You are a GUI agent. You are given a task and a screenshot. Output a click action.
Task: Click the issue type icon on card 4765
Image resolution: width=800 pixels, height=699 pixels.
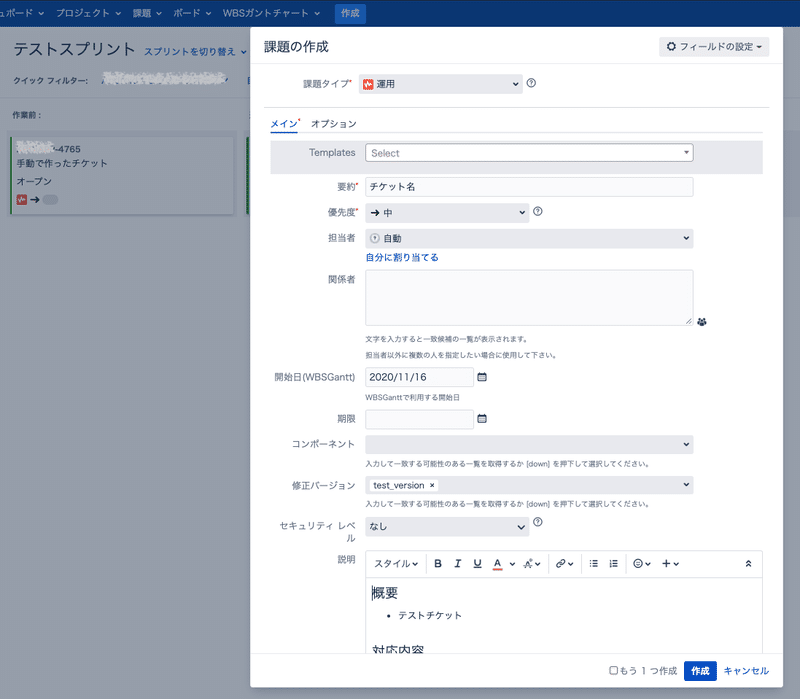[21, 199]
